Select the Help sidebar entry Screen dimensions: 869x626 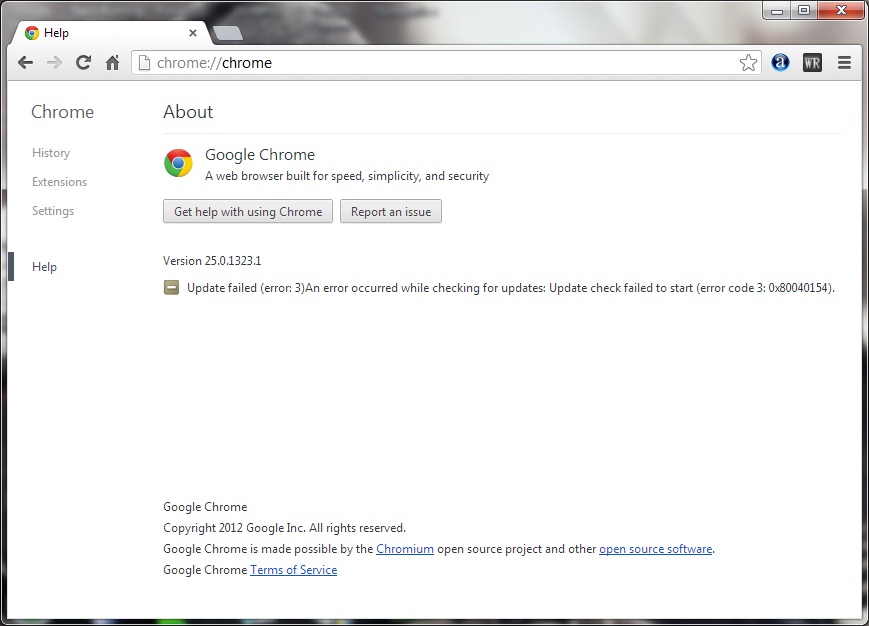(44, 267)
